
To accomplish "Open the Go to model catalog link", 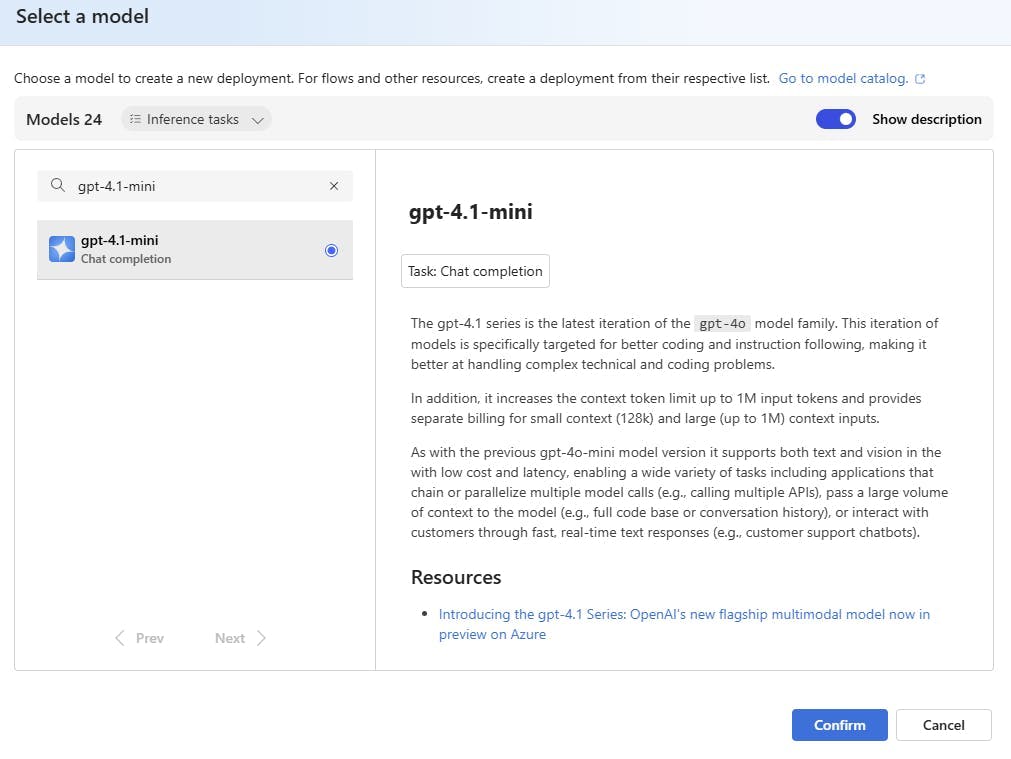I will pos(843,79).
